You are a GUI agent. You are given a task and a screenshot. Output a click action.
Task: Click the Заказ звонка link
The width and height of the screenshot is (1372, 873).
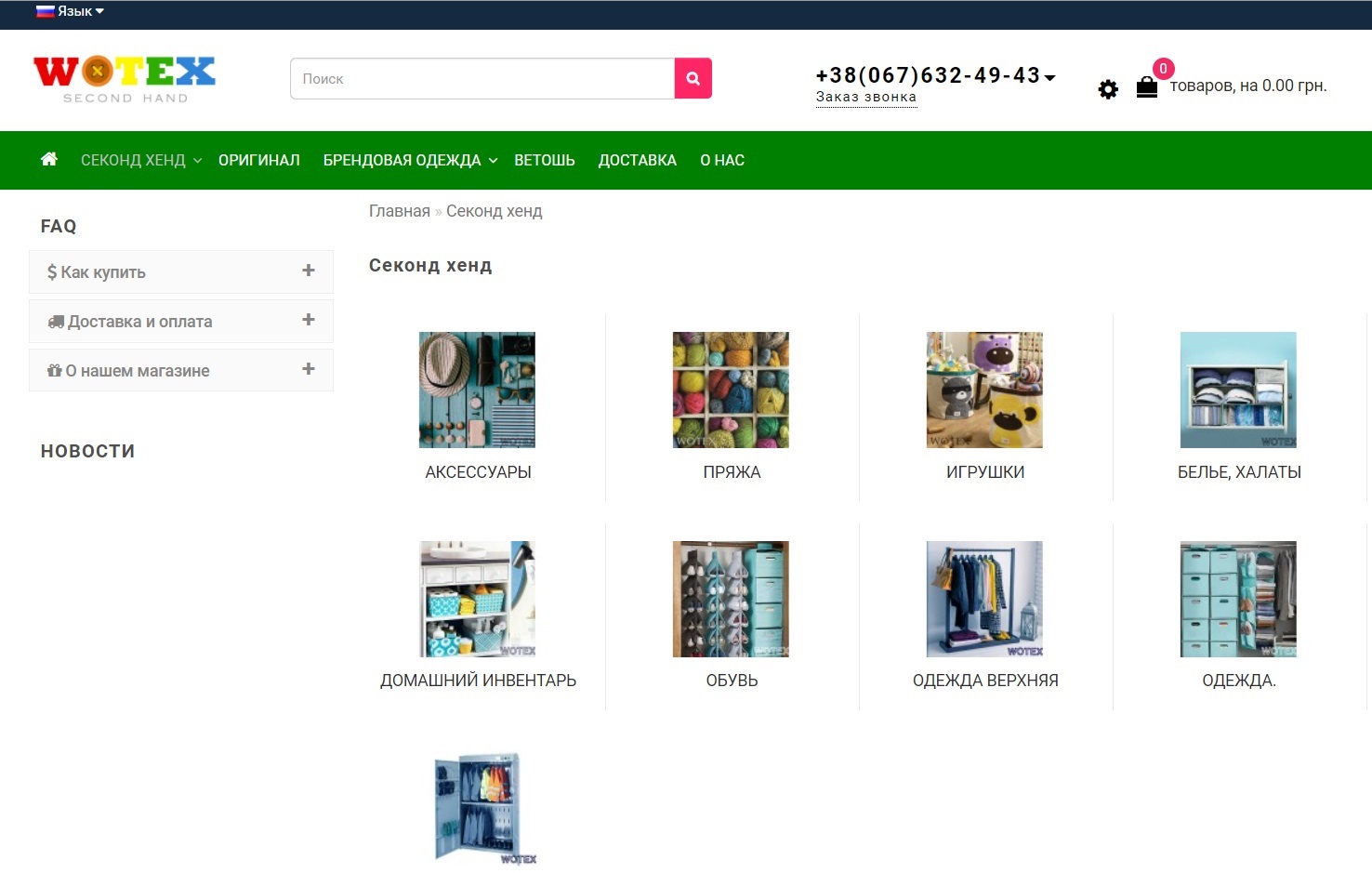pos(865,97)
